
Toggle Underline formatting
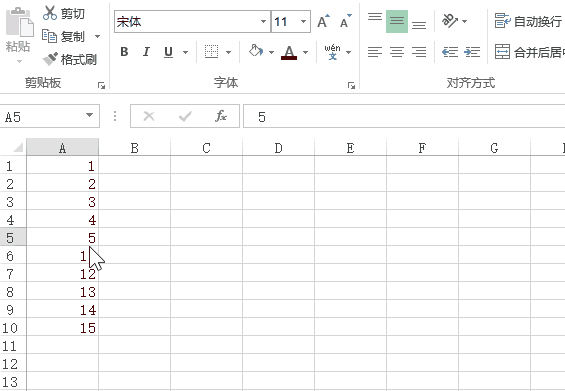click(x=168, y=52)
